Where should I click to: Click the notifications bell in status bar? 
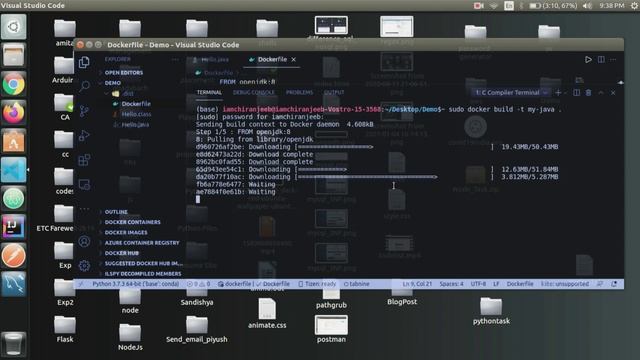(x=614, y=284)
